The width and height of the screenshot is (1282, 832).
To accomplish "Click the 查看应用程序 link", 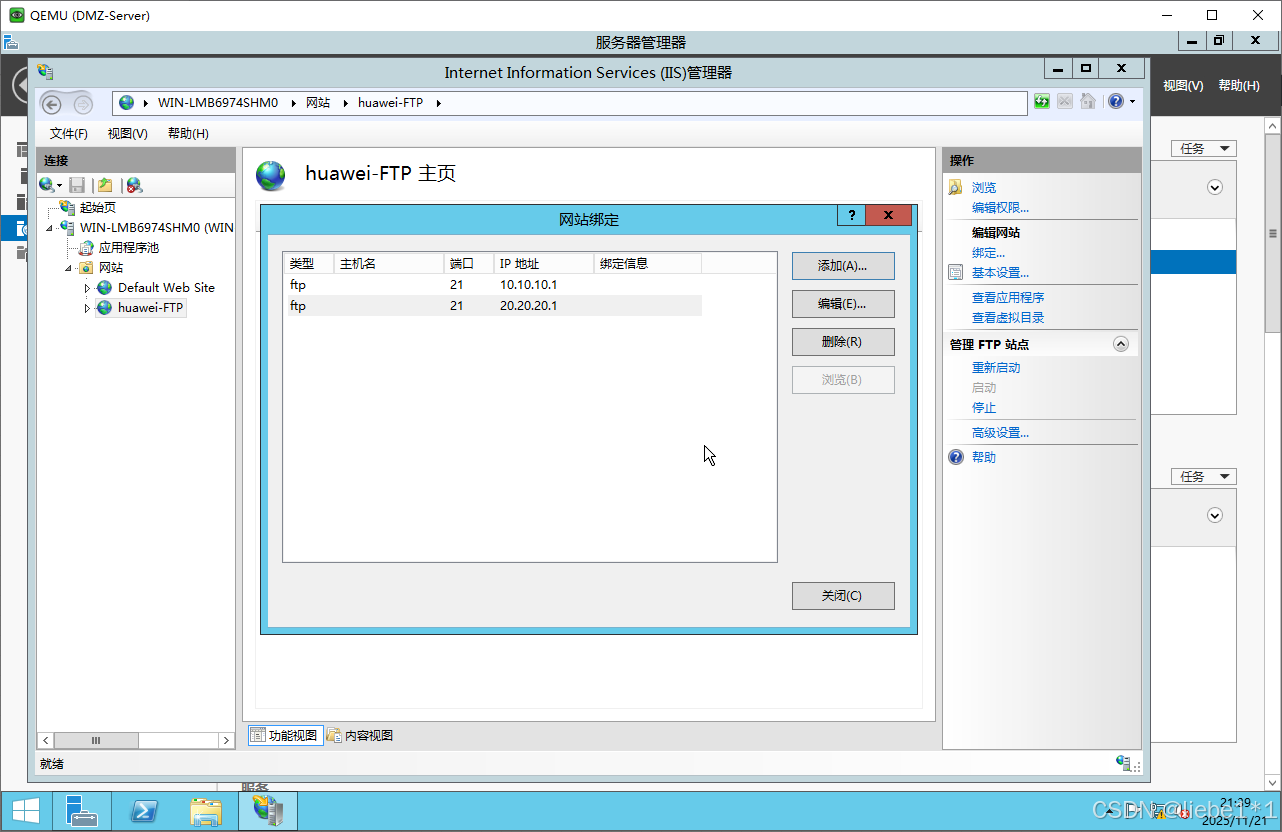I will (1008, 298).
